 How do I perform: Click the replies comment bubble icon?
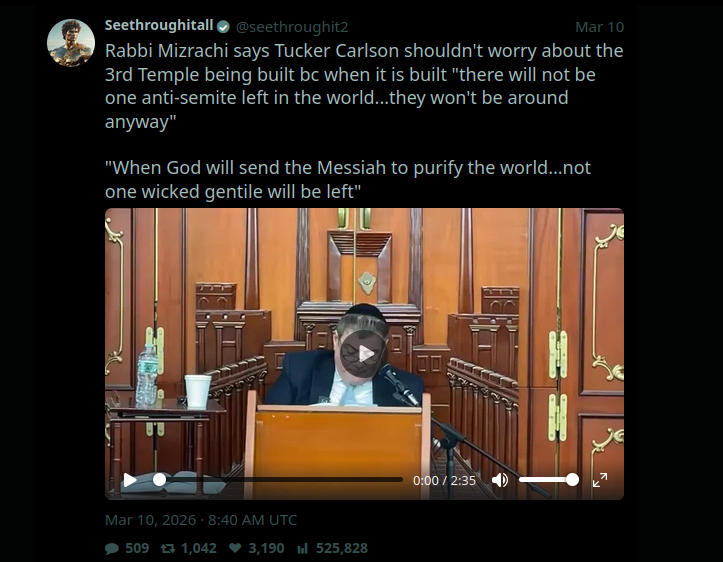(112, 548)
